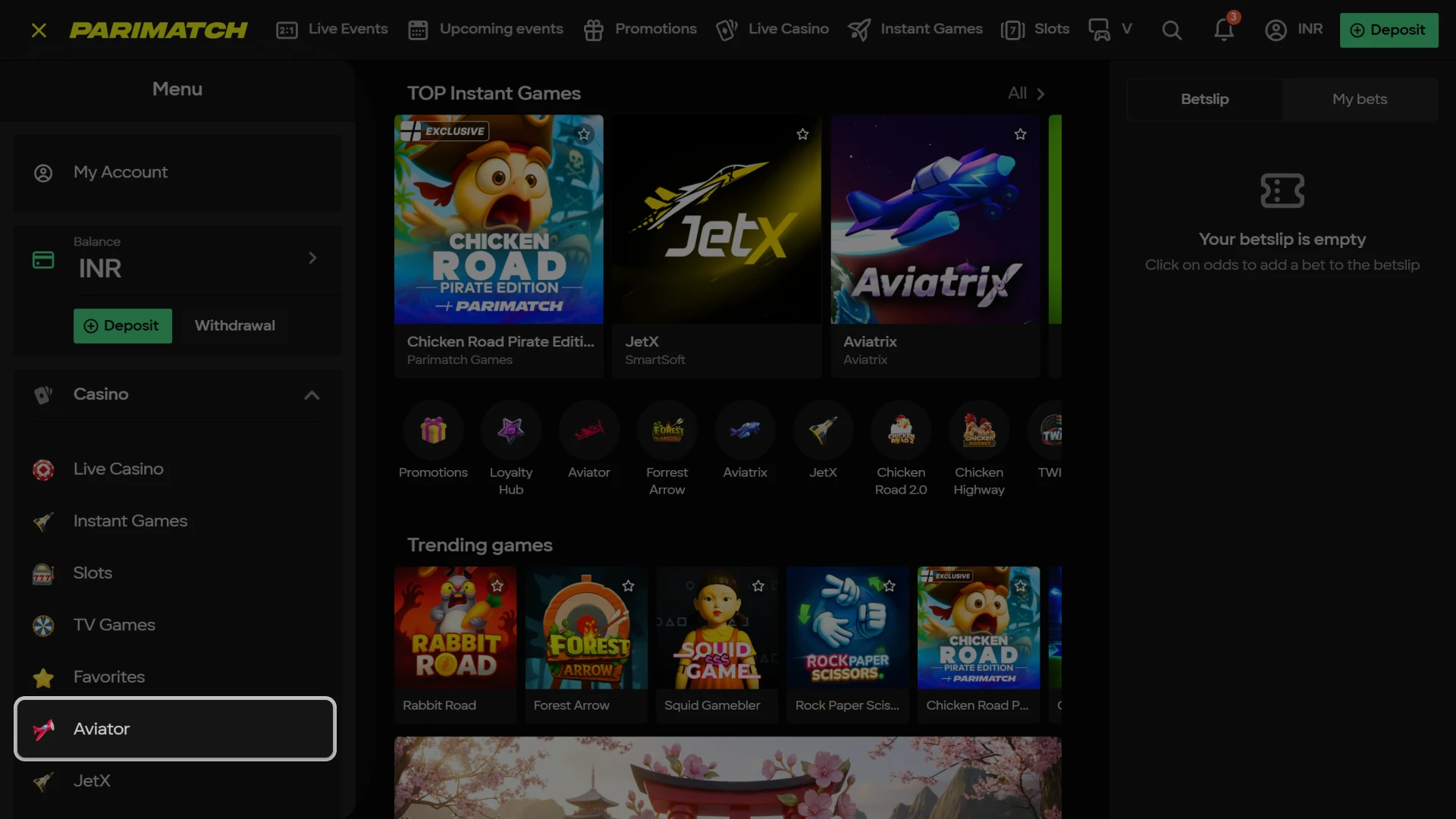Click Deposit button under balance
Viewport: 1456px width, 819px height.
click(123, 326)
